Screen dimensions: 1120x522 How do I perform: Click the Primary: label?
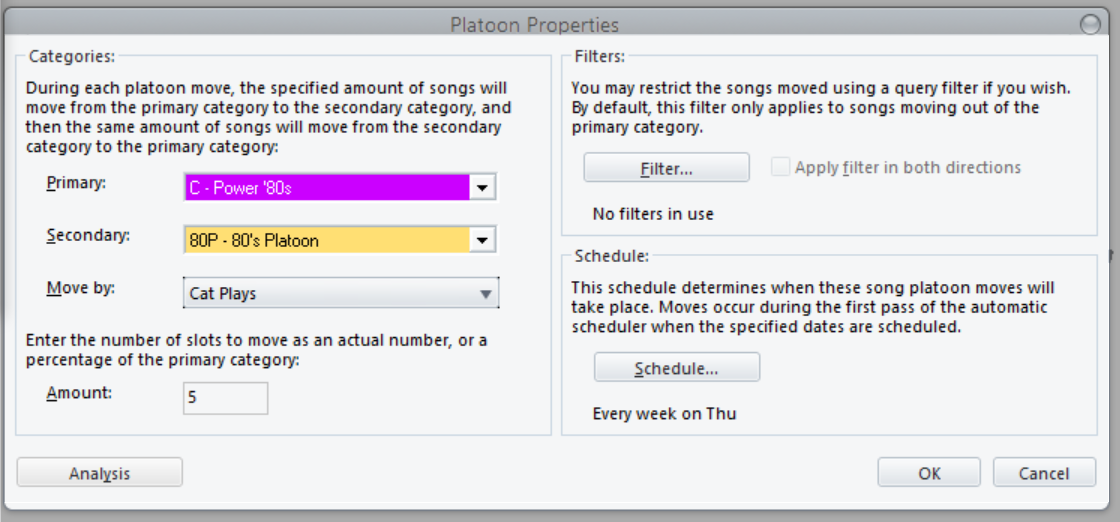(x=75, y=183)
